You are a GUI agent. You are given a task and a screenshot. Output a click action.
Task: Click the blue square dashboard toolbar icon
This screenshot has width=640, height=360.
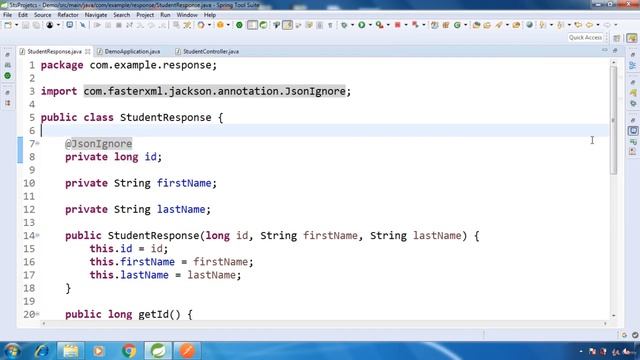(x=70, y=25)
